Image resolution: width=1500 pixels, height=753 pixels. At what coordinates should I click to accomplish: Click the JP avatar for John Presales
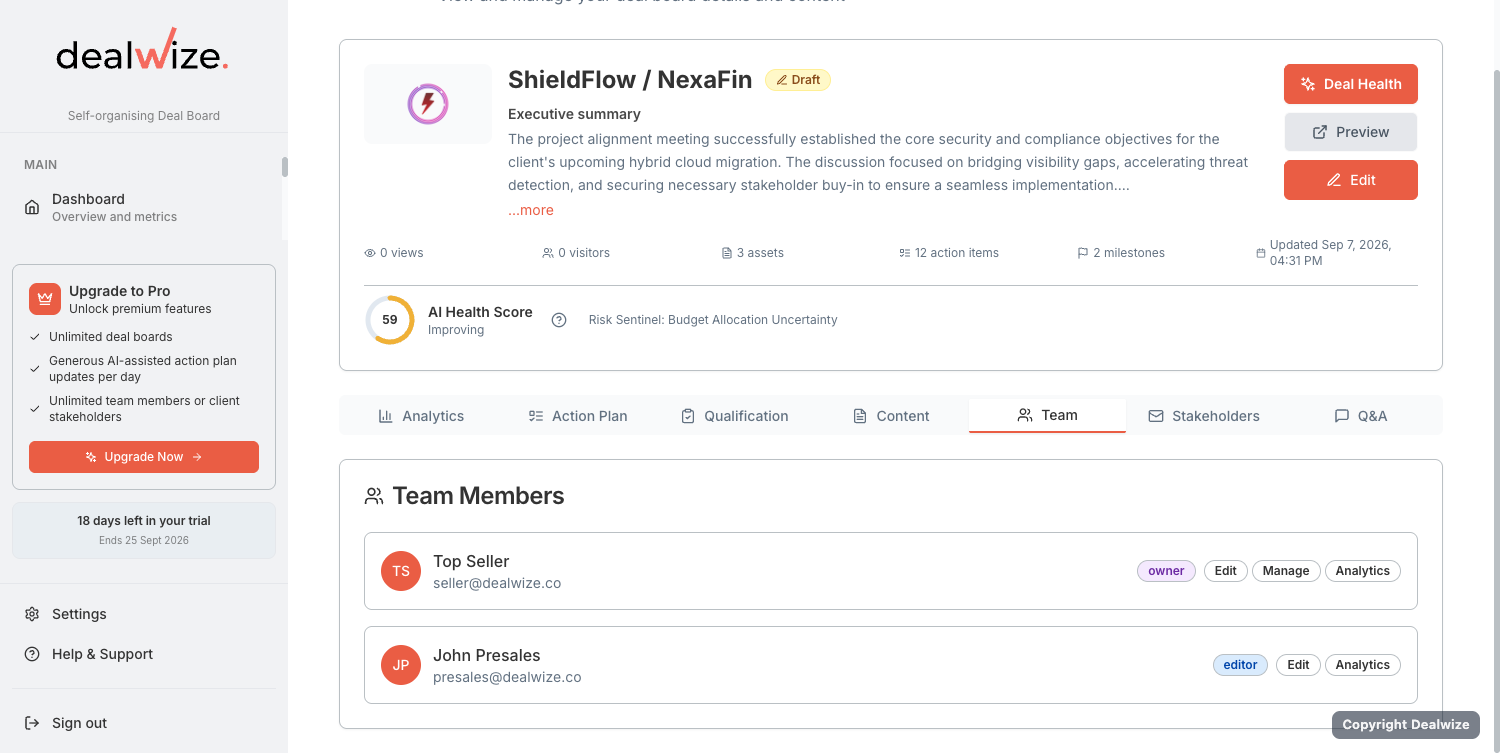click(x=401, y=665)
